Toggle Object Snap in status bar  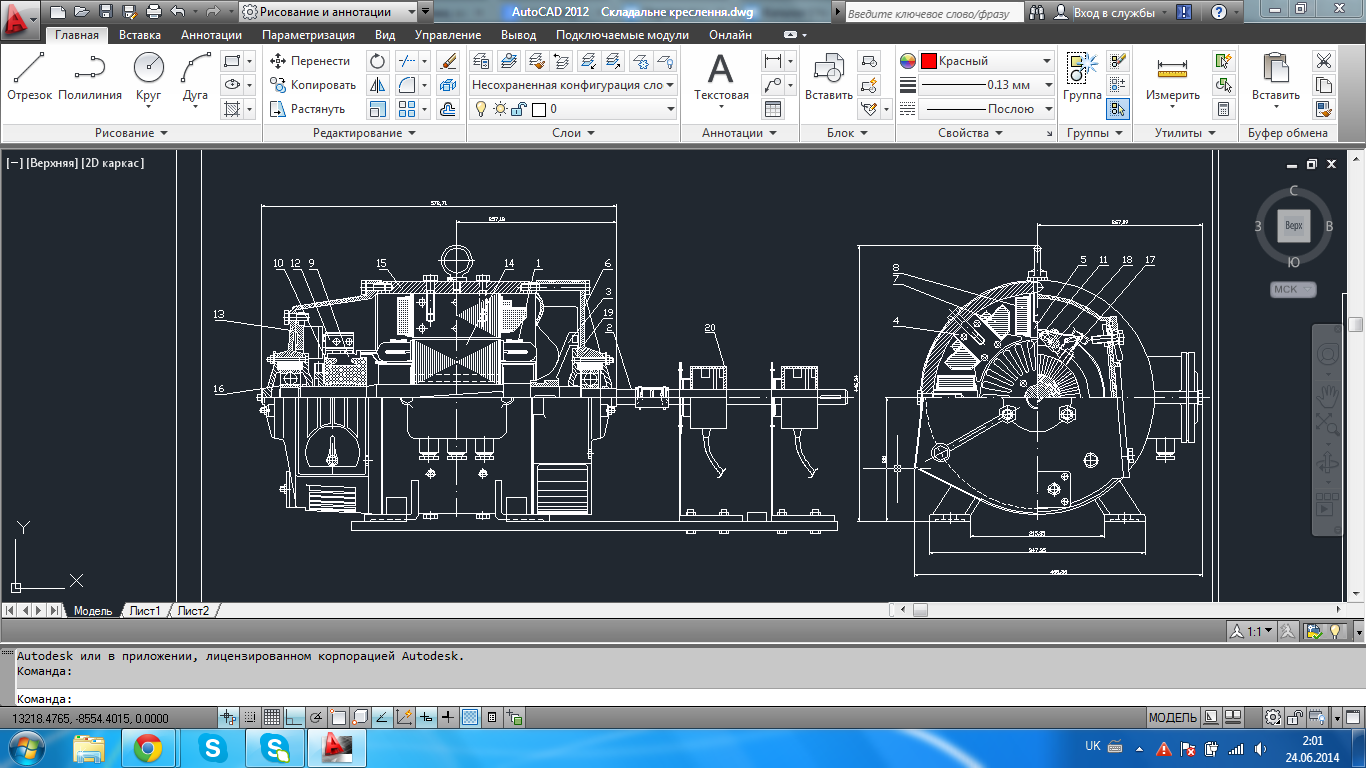(x=338, y=717)
